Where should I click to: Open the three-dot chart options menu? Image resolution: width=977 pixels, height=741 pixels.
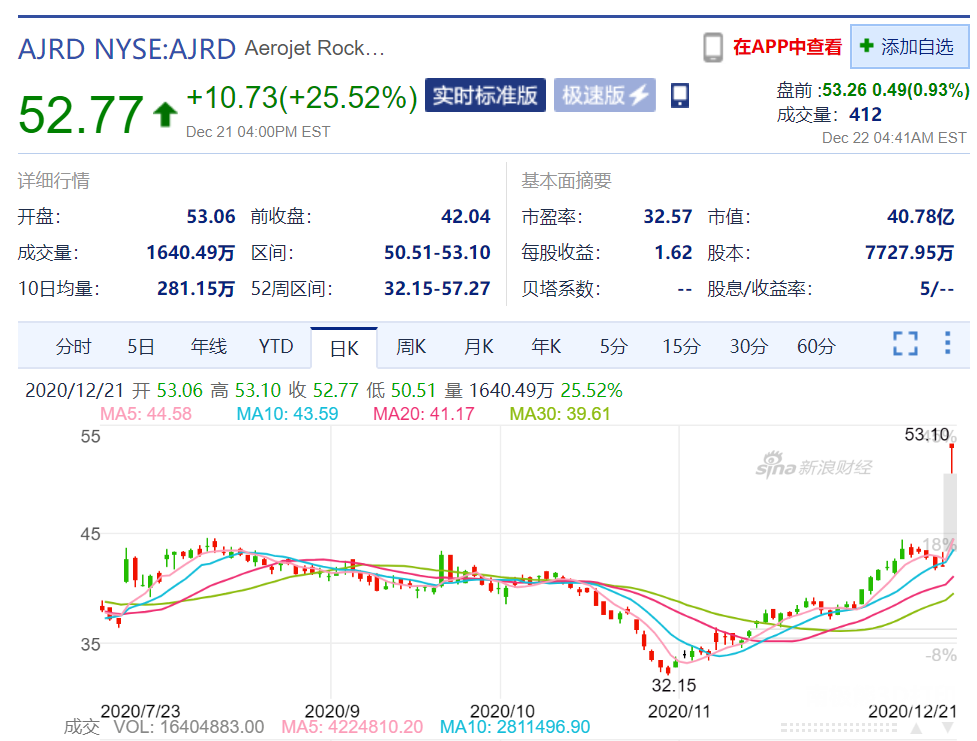(948, 343)
